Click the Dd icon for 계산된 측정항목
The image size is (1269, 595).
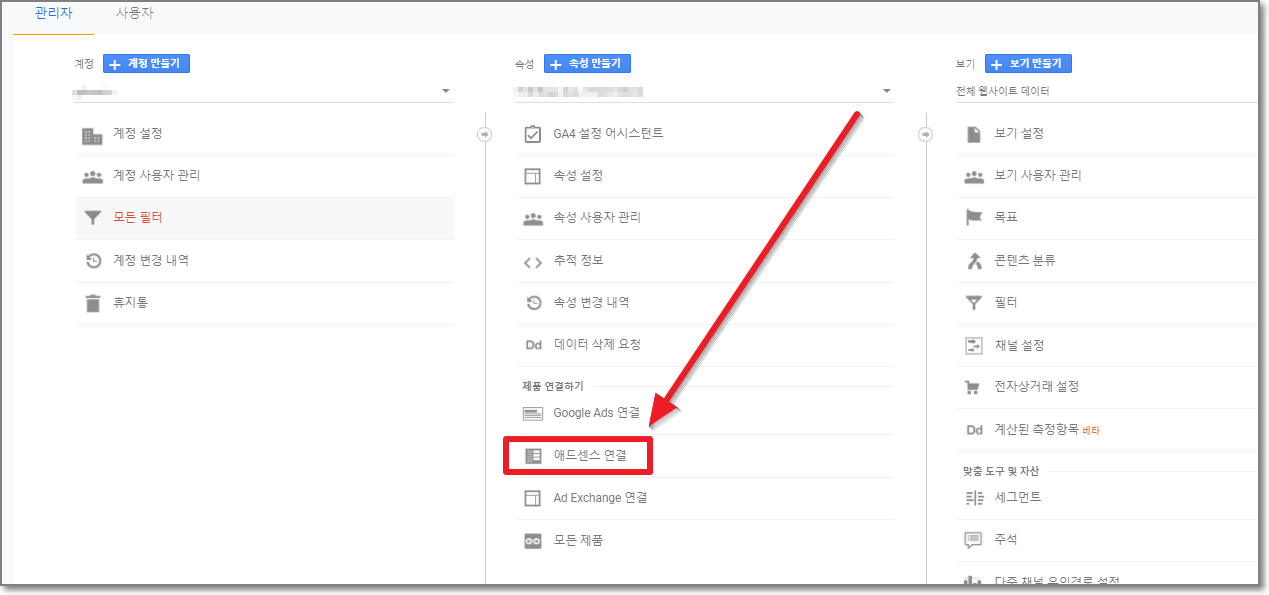(974, 430)
